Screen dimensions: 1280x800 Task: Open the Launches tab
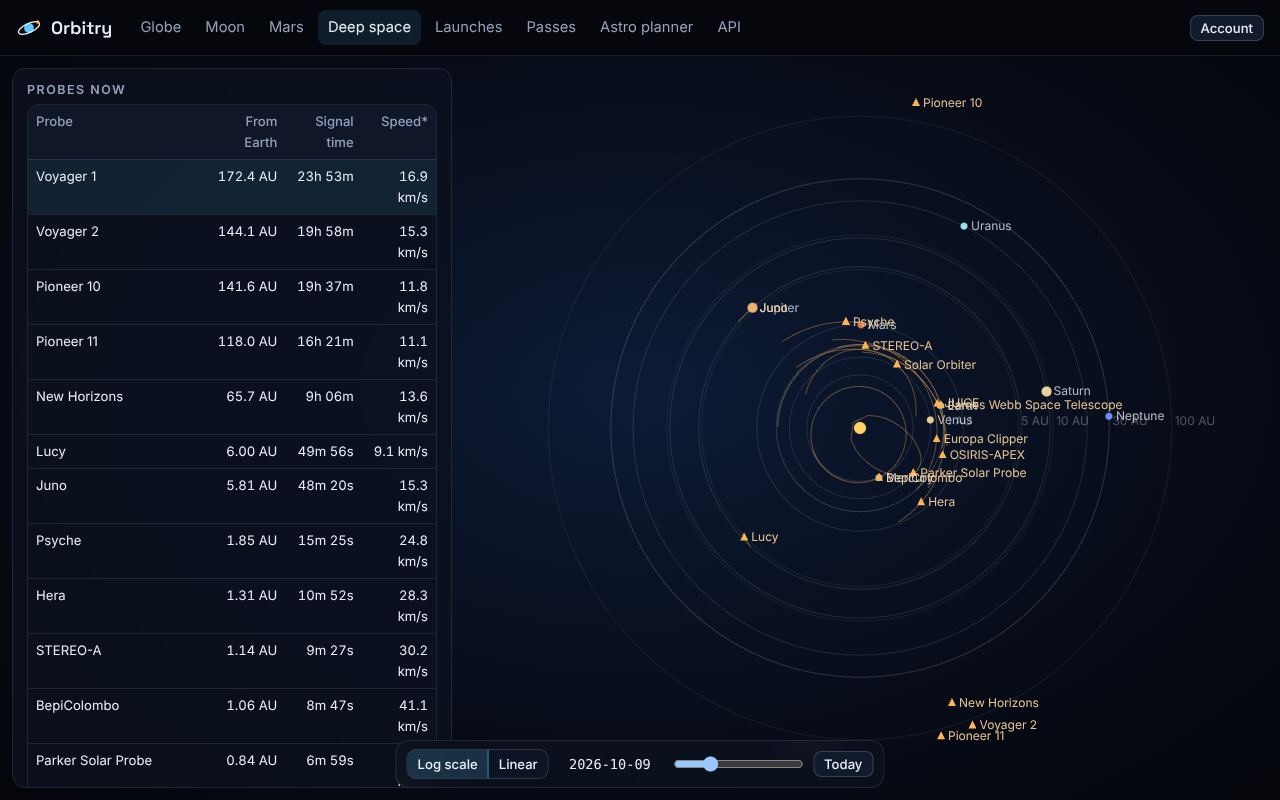click(469, 27)
